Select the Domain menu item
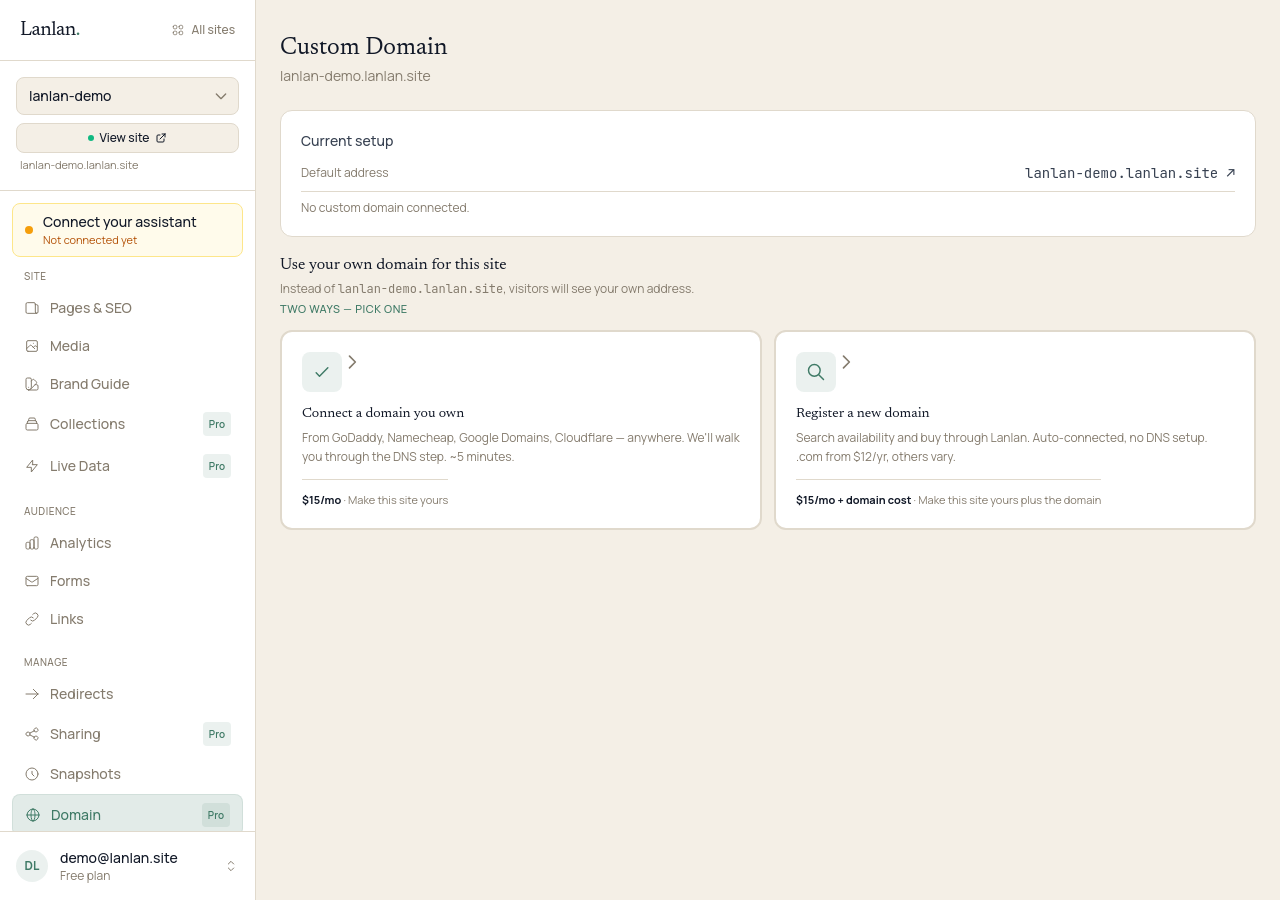This screenshot has width=1280, height=900. click(127, 814)
